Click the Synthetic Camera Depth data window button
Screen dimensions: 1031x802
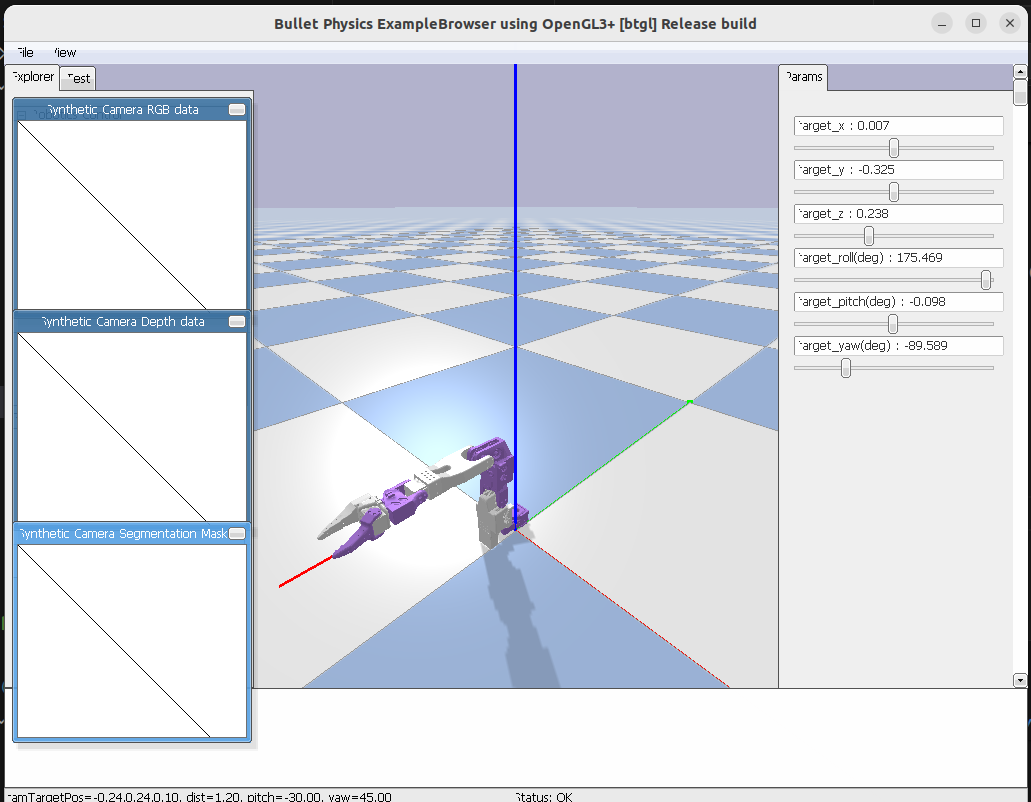pyautogui.click(x=237, y=322)
